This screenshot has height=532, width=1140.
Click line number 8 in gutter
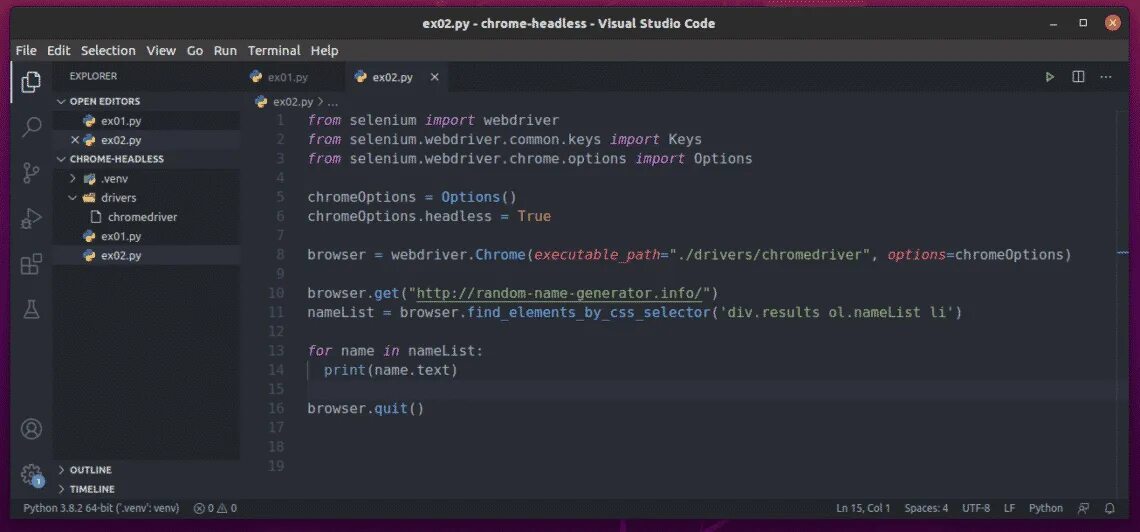(280, 255)
